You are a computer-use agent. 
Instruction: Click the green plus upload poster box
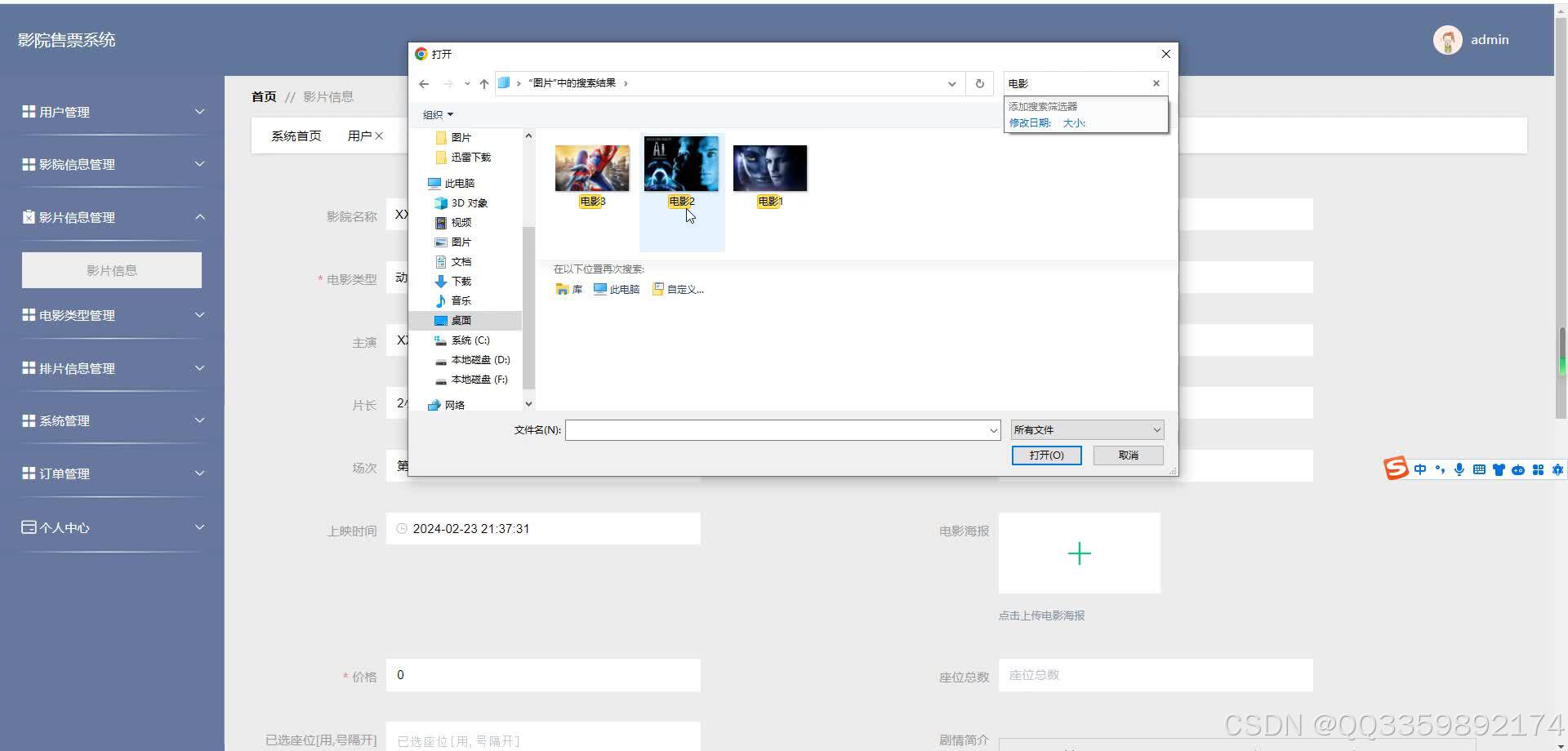tap(1079, 553)
